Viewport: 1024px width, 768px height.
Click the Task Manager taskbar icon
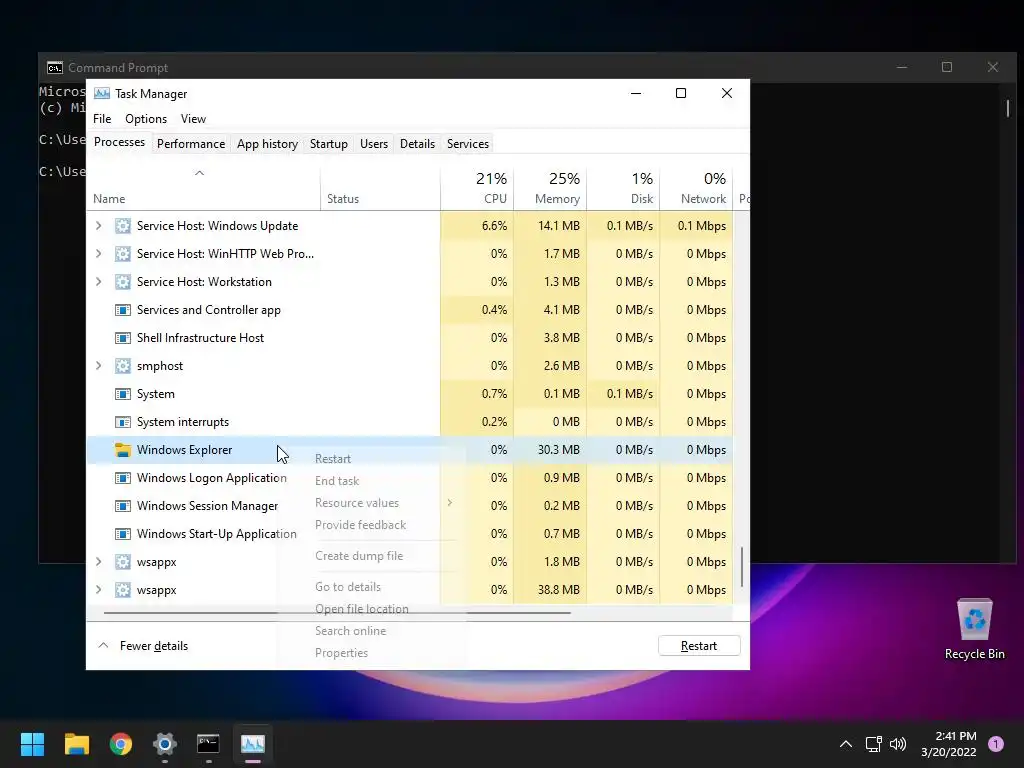[253, 744]
